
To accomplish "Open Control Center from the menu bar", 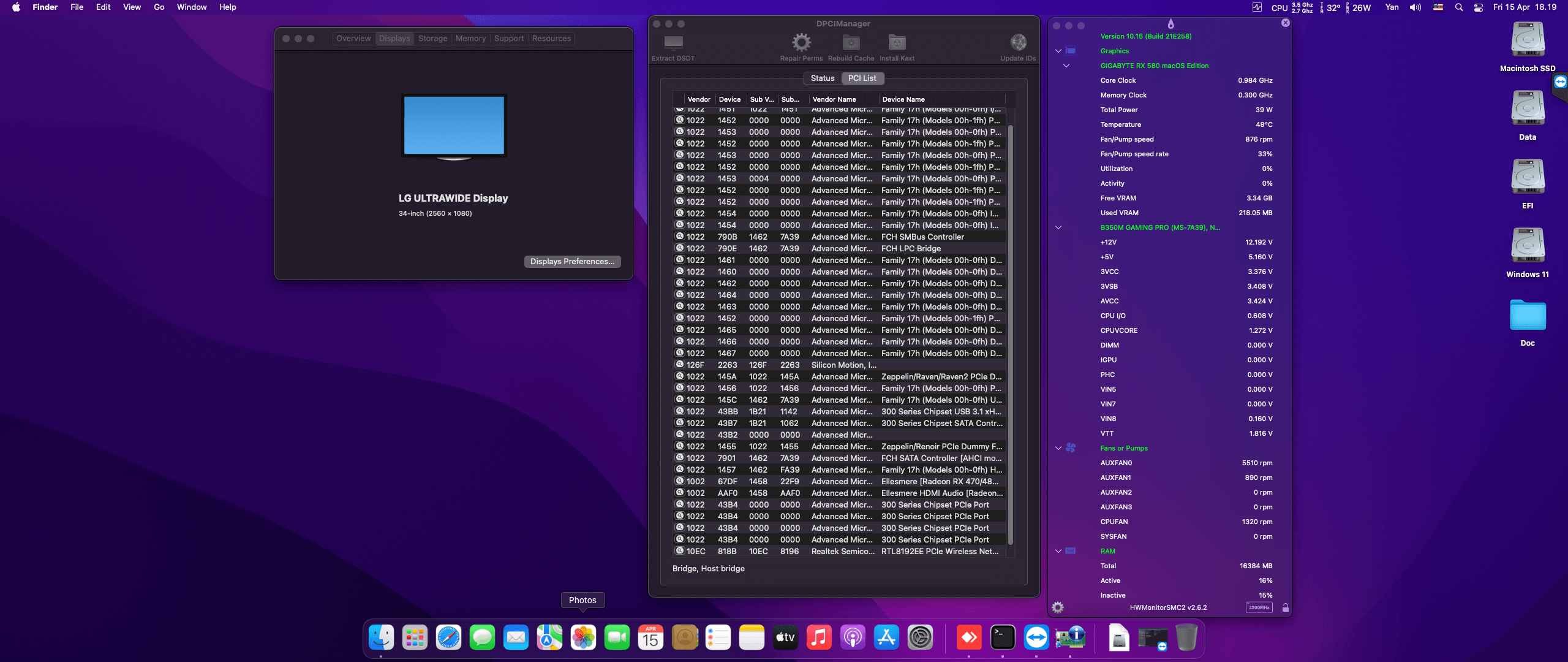I will click(x=1479, y=7).
